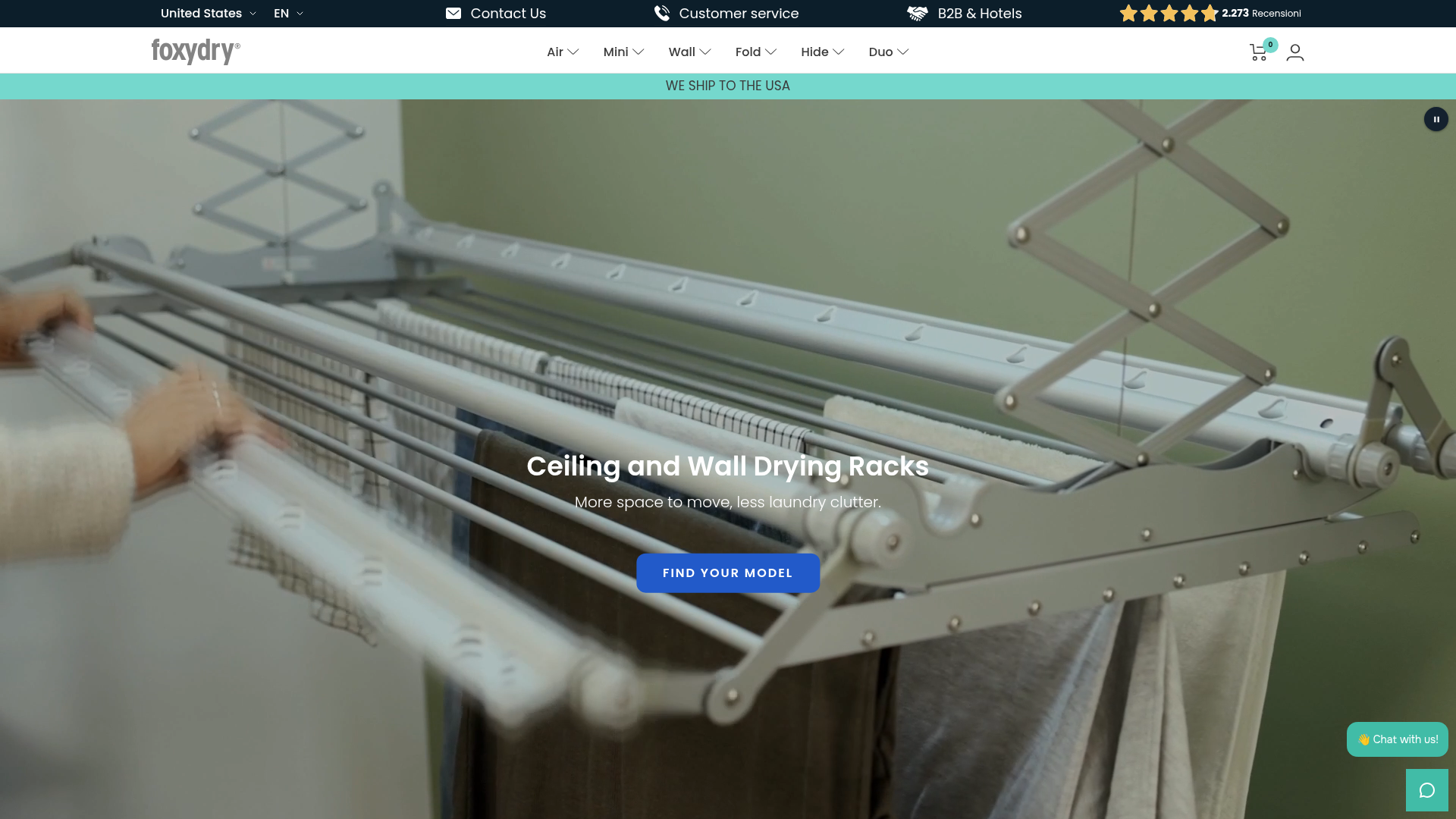
Task: Pause the hero background video
Action: click(x=1436, y=119)
